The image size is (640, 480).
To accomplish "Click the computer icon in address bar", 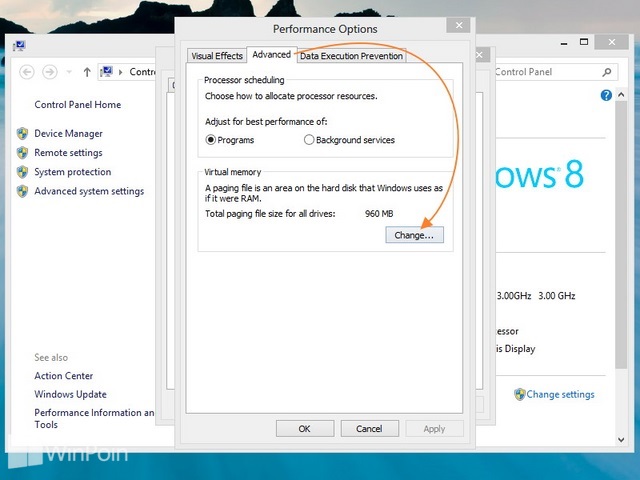I will (107, 72).
